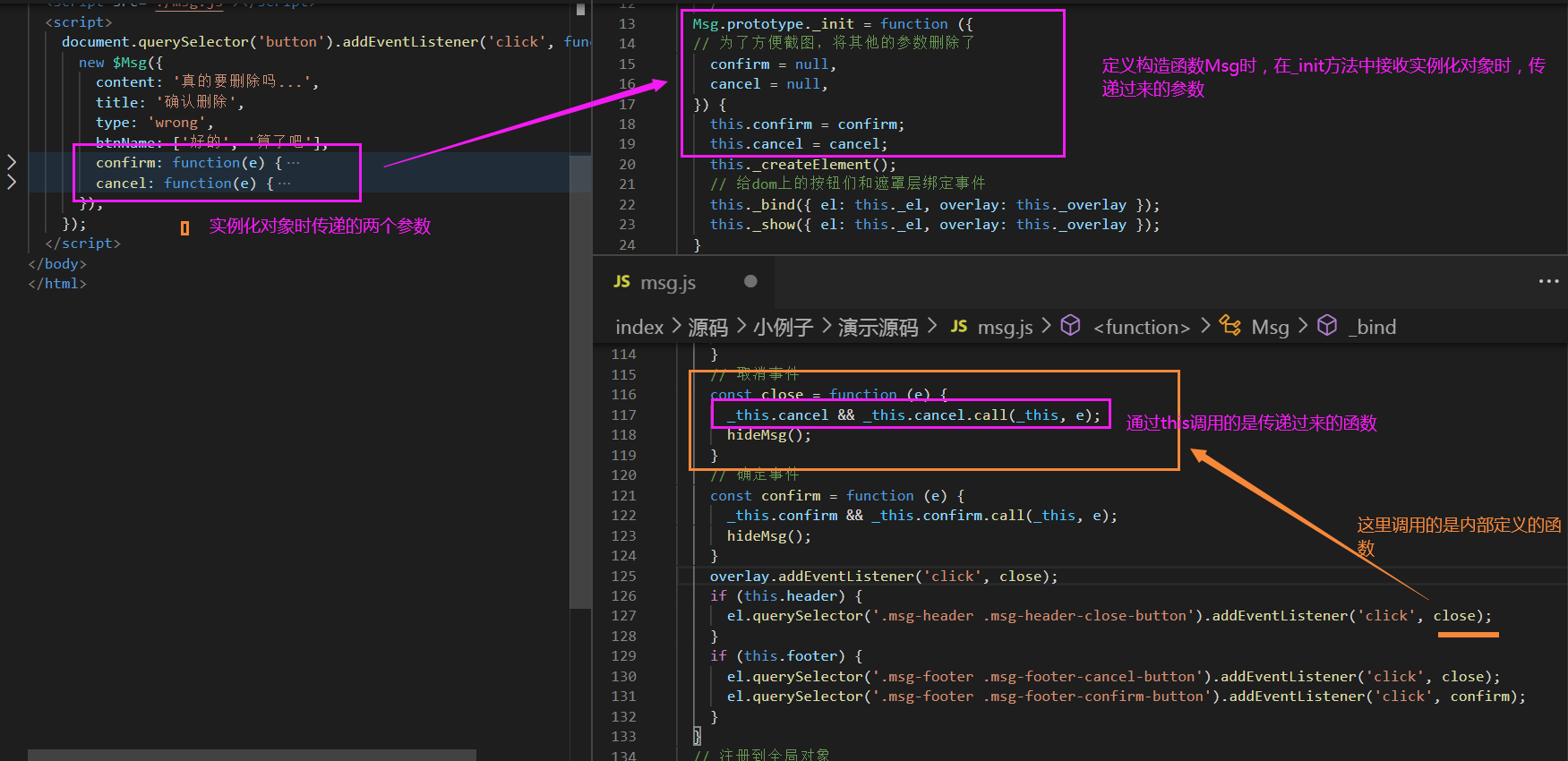The height and width of the screenshot is (761, 1568).
Task: Select the 小例子 breadcrumb segment
Action: click(x=783, y=328)
